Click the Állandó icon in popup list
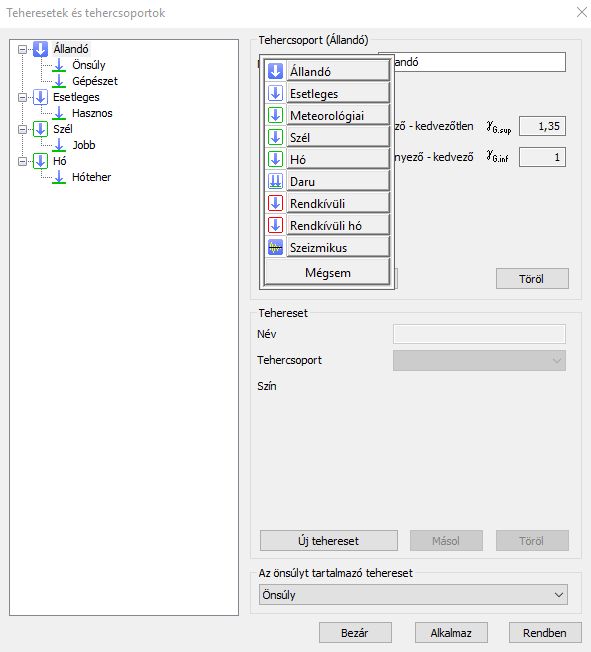The image size is (591, 652). coord(275,71)
